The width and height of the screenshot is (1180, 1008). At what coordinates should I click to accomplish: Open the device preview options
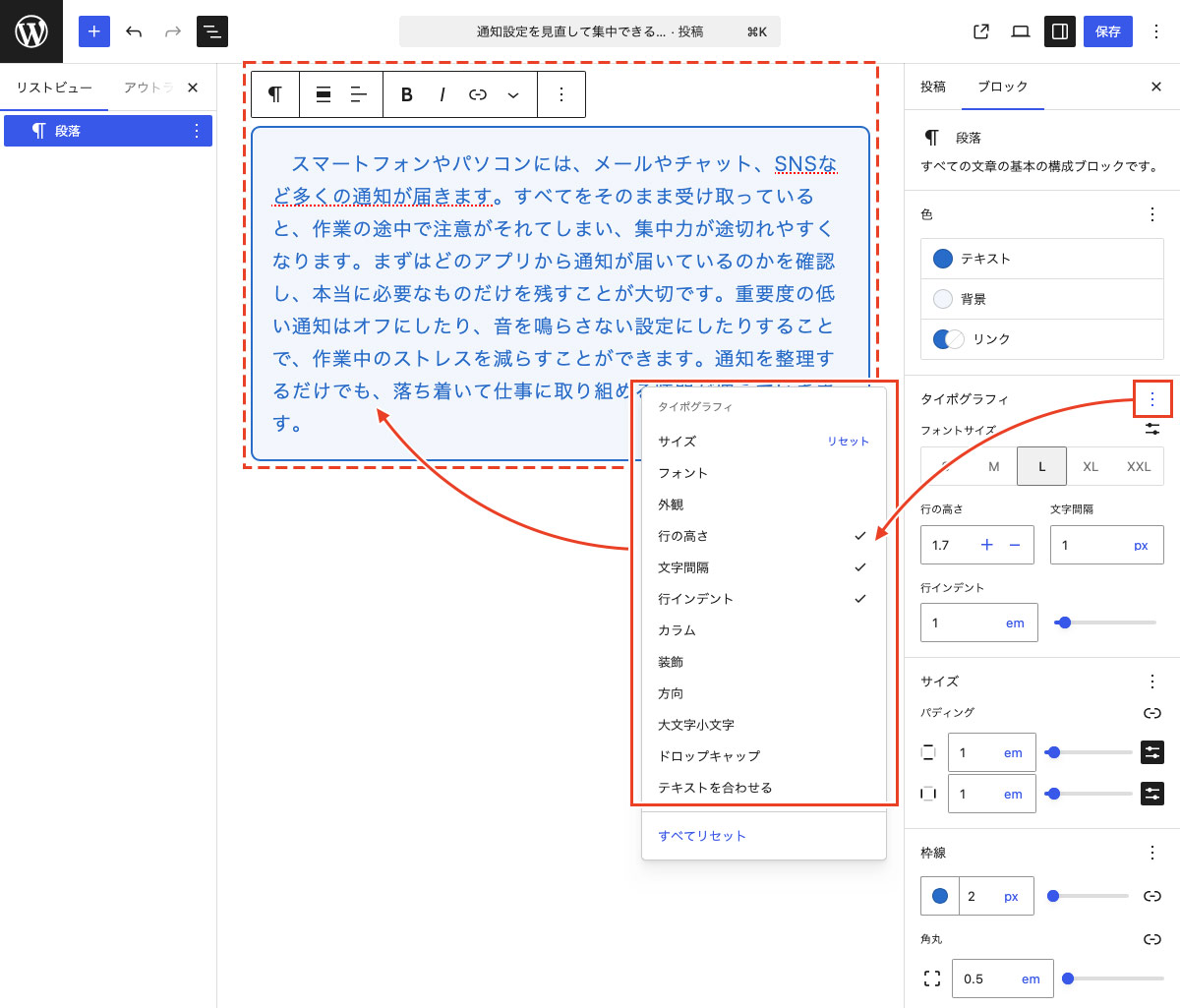pos(1021,31)
